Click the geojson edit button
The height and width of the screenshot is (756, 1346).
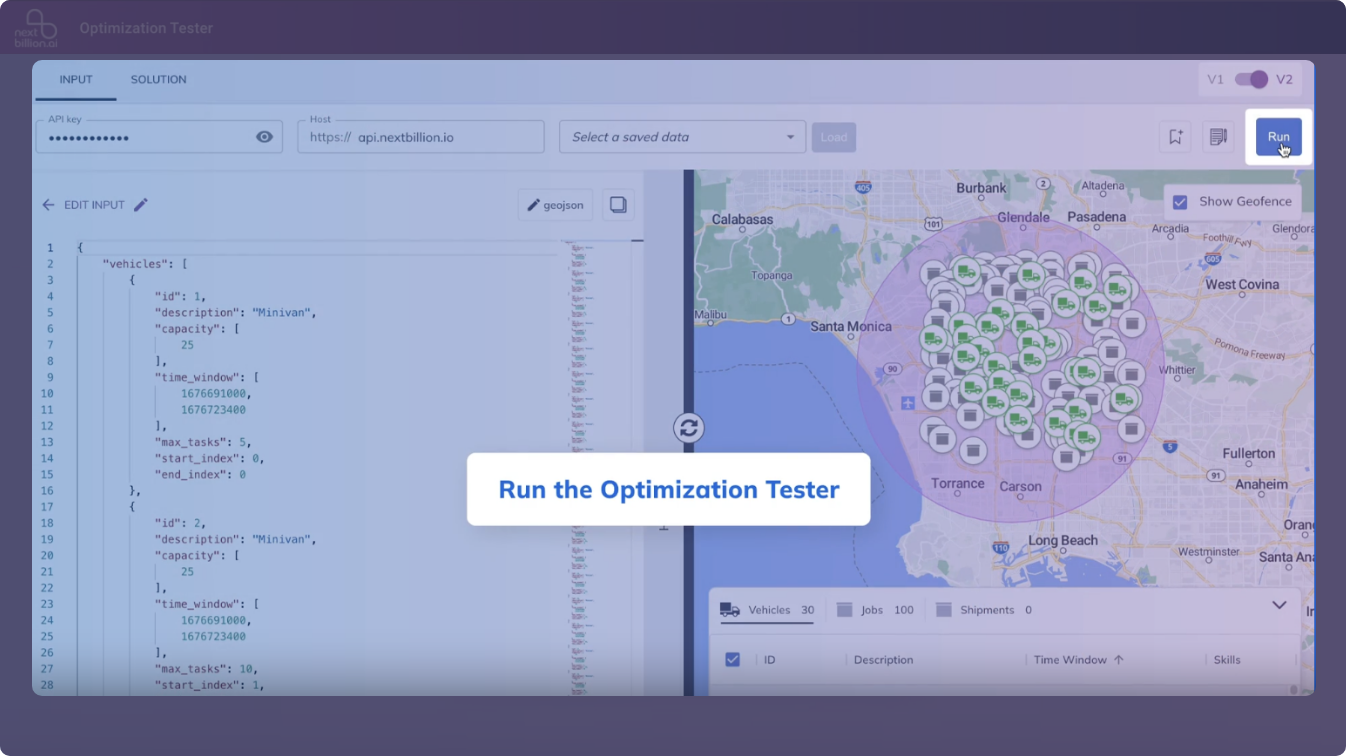(x=554, y=204)
